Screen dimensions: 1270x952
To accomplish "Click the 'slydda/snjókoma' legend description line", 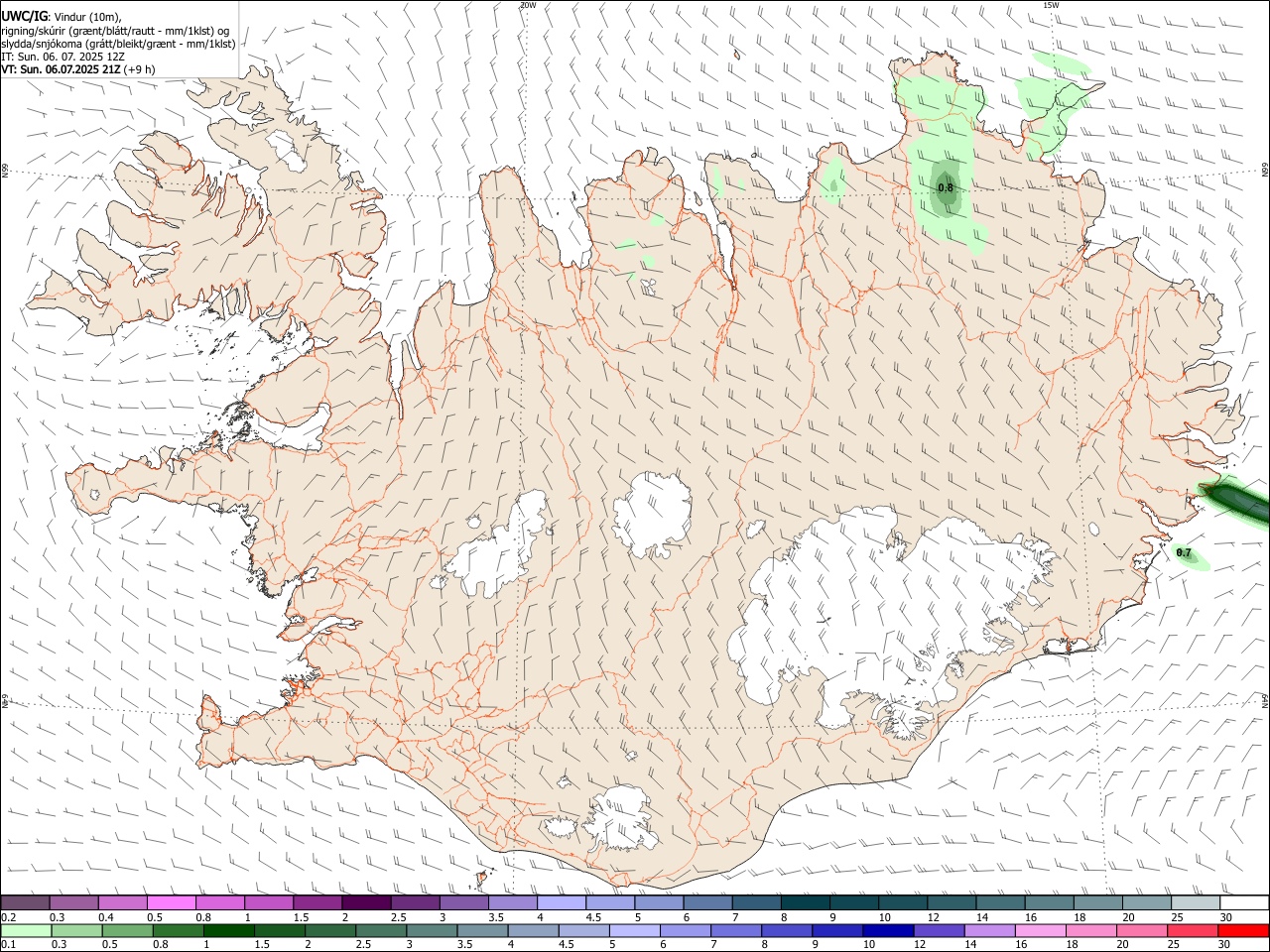I will [118, 44].
